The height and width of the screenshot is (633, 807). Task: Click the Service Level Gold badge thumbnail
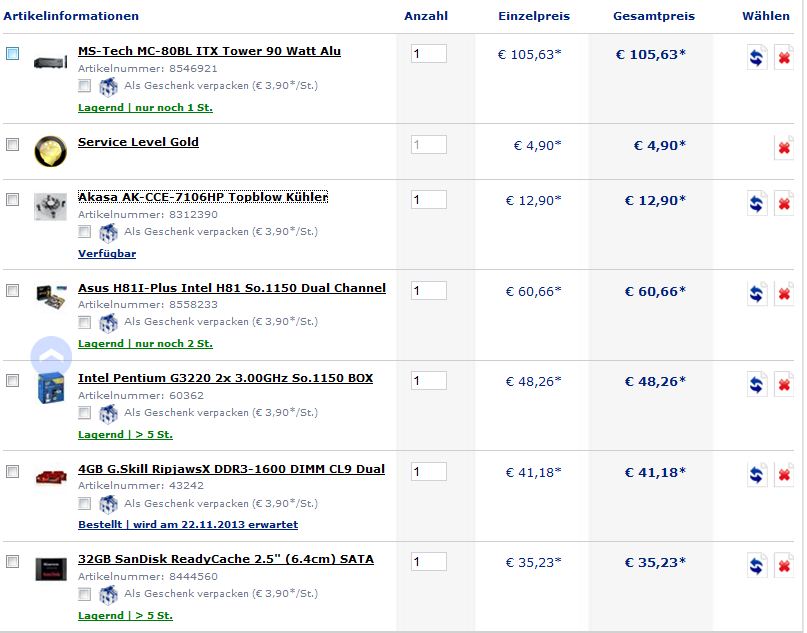coord(50,151)
